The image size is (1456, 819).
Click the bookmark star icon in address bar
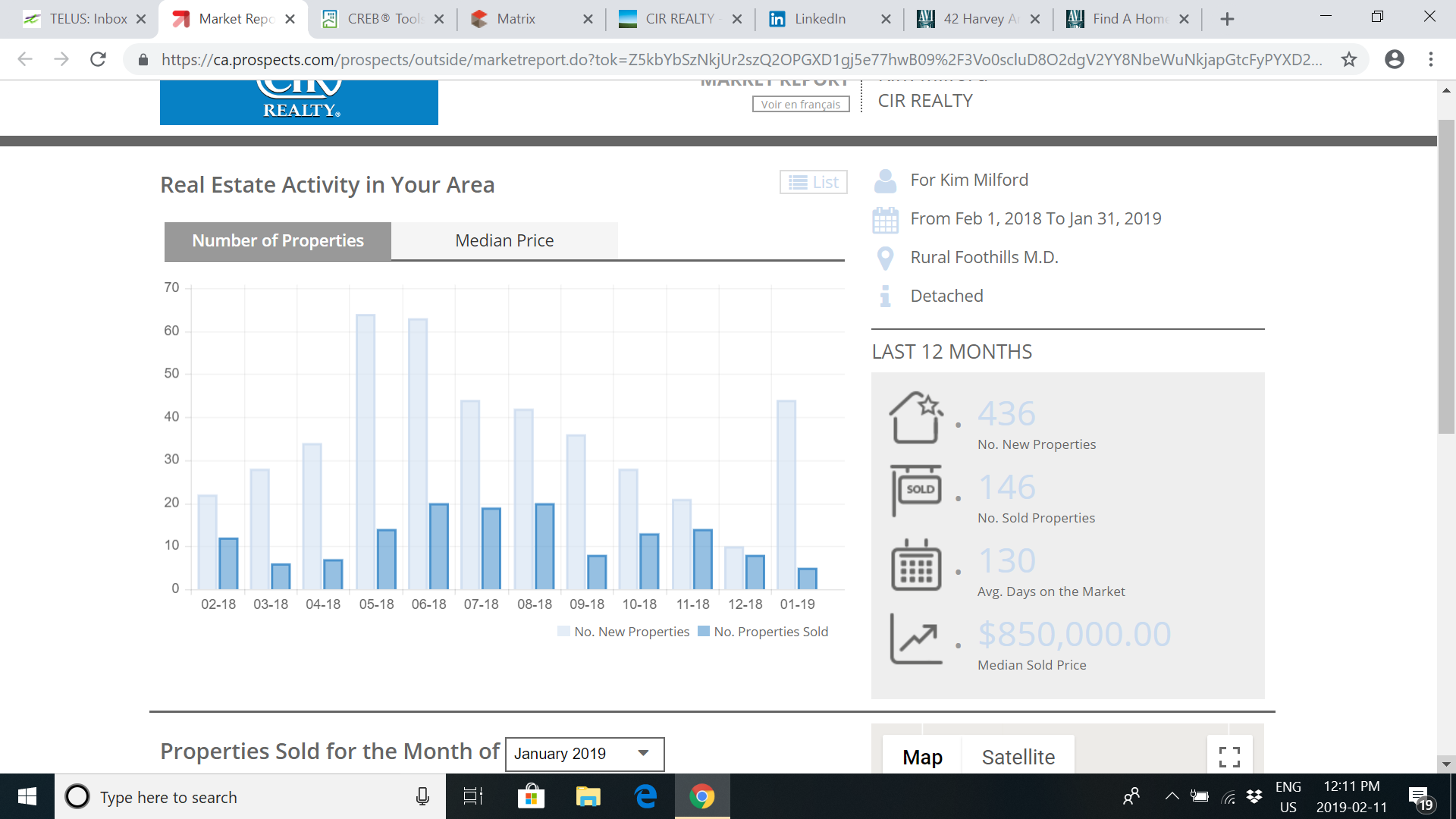click(1348, 59)
